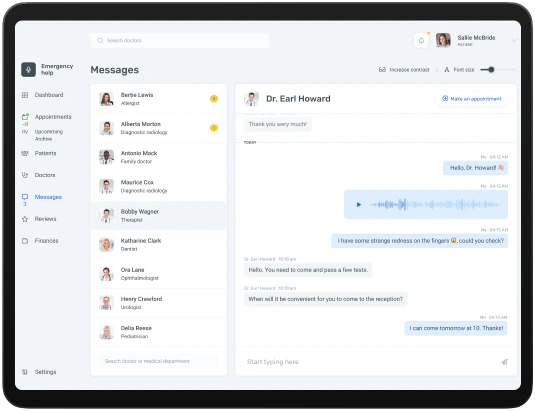
Task: Adjust the Font size slider handle
Action: pos(491,70)
